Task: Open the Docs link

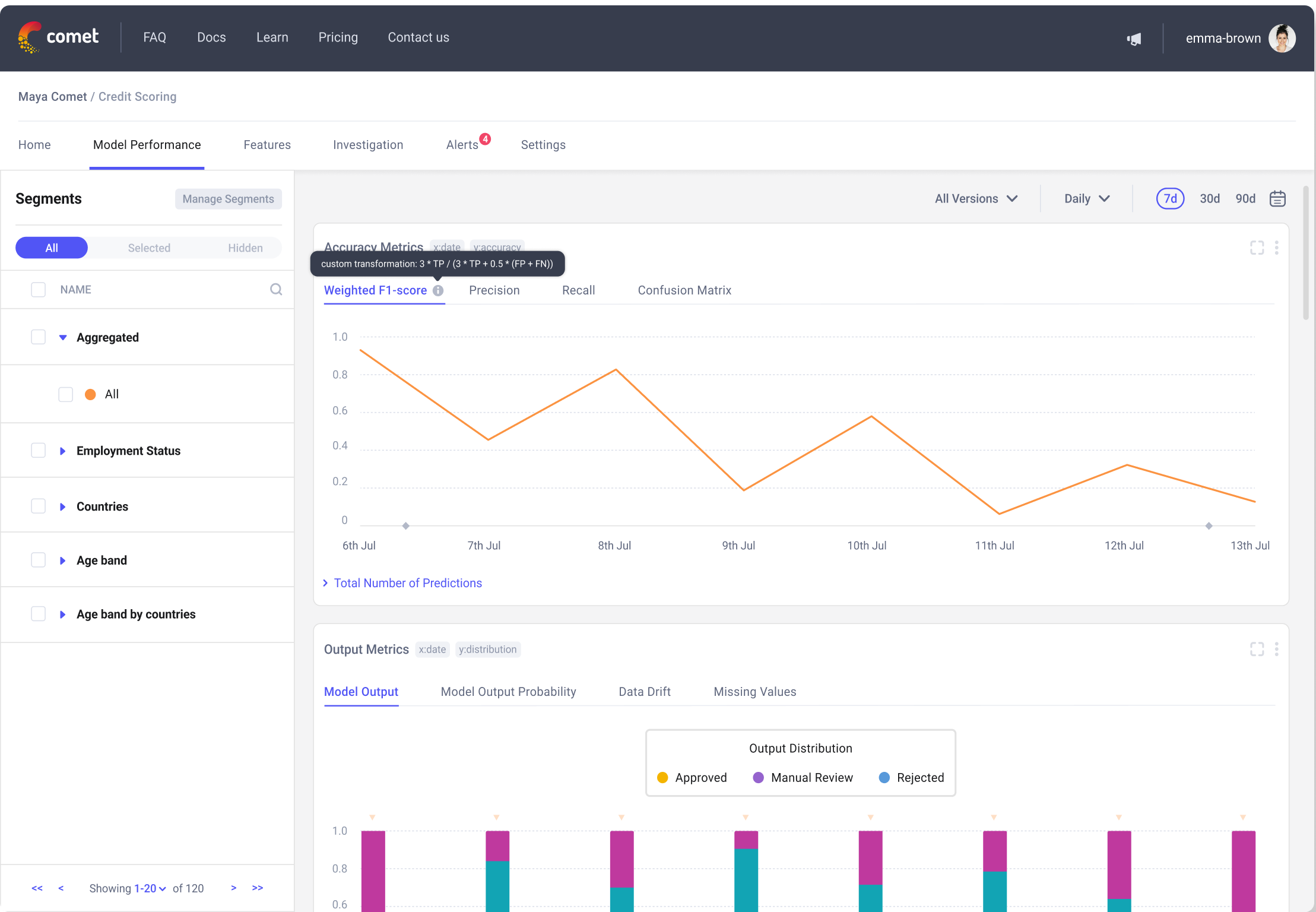Action: (211, 37)
